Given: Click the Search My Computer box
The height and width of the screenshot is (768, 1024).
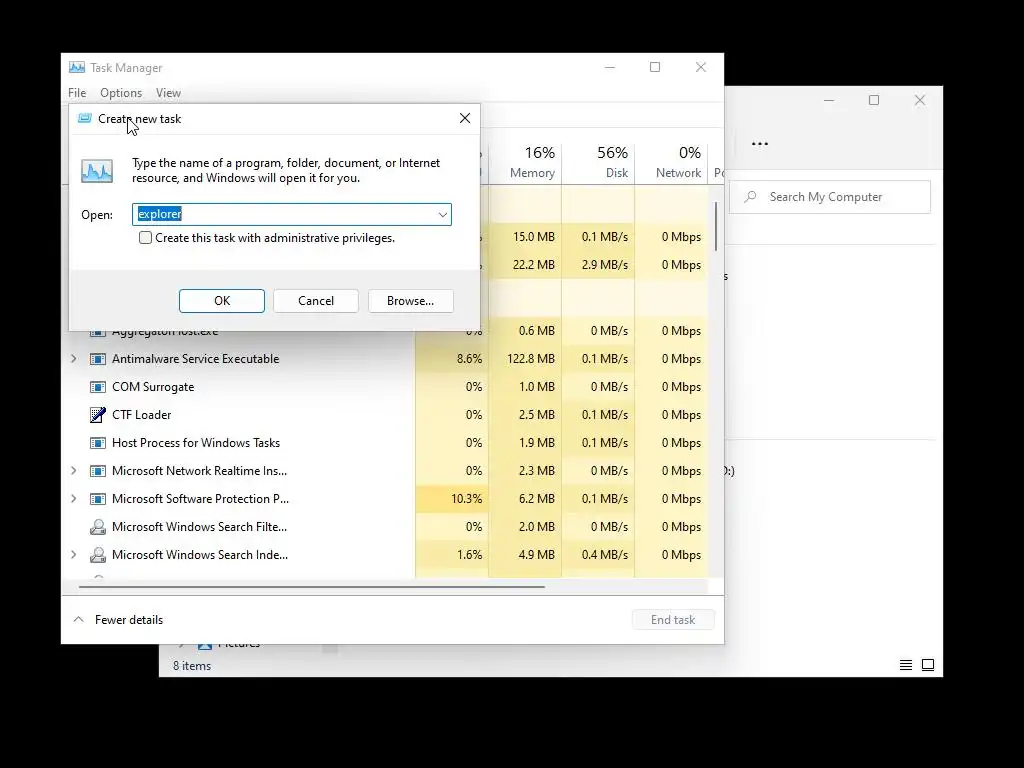Looking at the screenshot, I should click(830, 197).
